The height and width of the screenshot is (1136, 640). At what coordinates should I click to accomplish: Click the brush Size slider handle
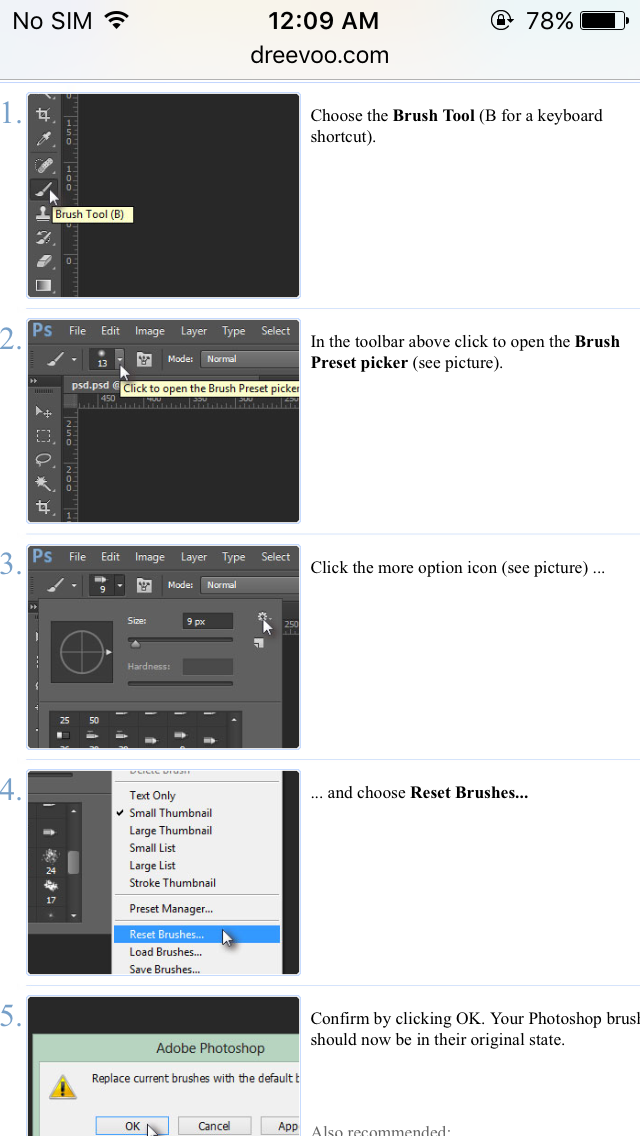(x=135, y=644)
